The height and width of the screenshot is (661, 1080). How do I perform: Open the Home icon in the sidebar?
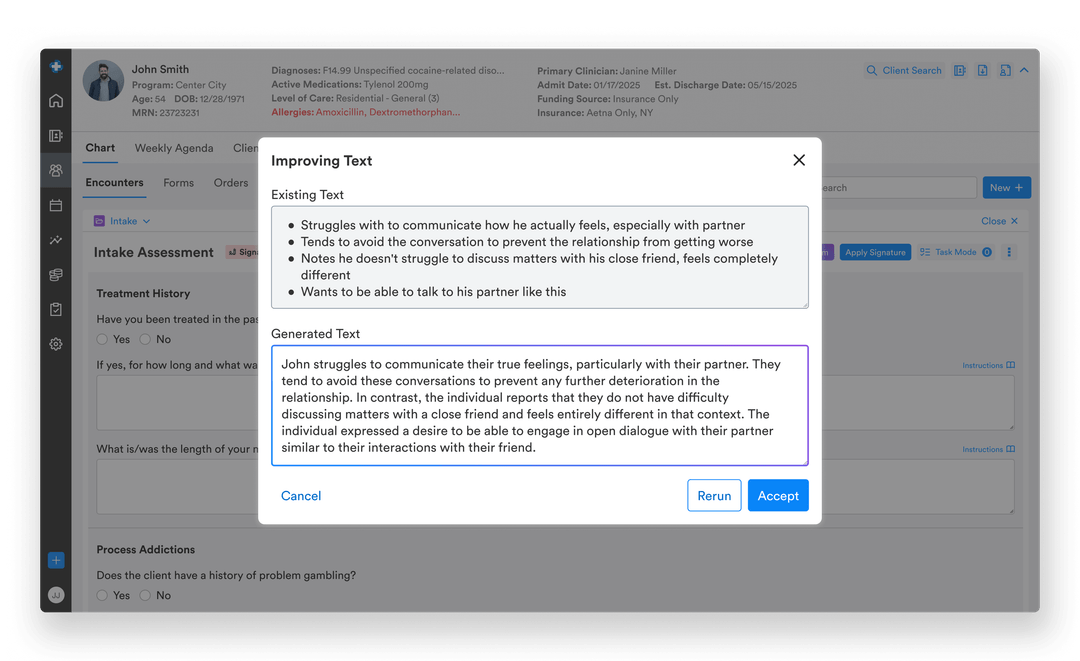[x=56, y=101]
